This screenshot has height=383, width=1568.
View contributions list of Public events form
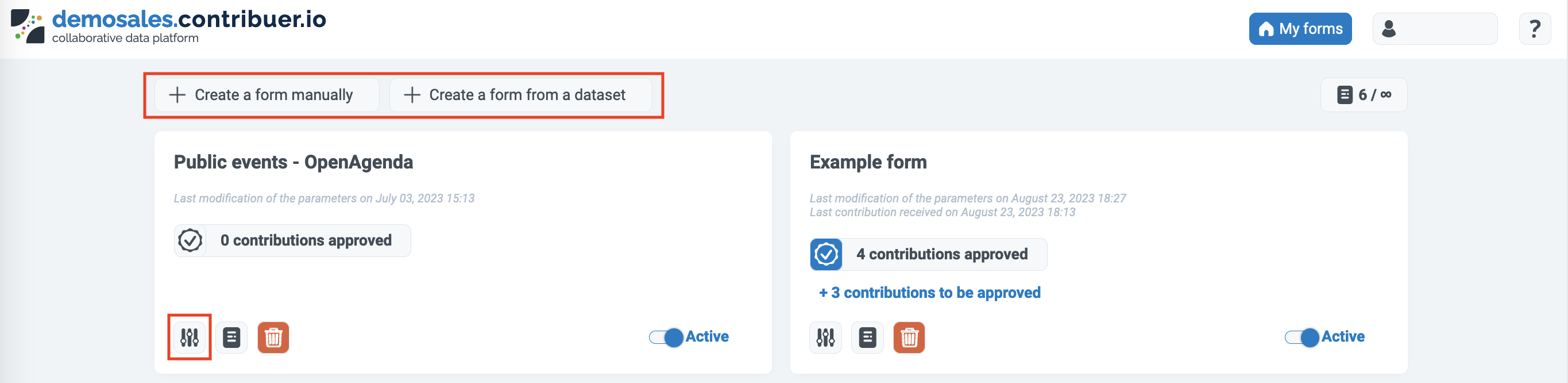click(x=231, y=337)
